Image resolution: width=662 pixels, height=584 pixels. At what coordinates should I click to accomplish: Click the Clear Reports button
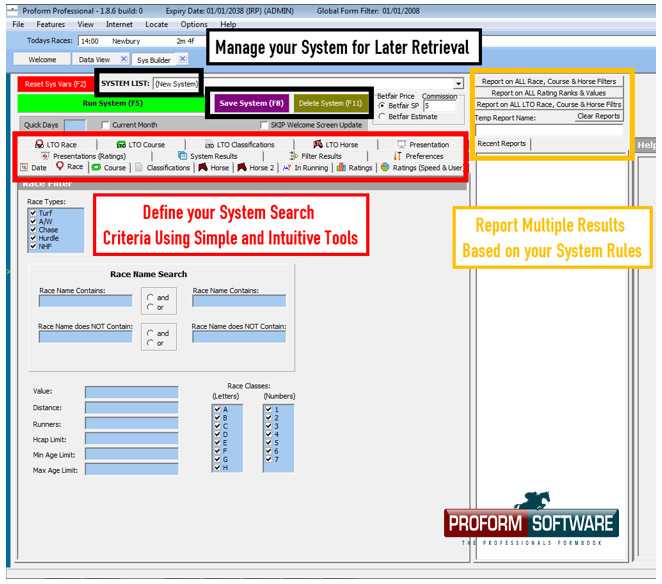(x=598, y=116)
